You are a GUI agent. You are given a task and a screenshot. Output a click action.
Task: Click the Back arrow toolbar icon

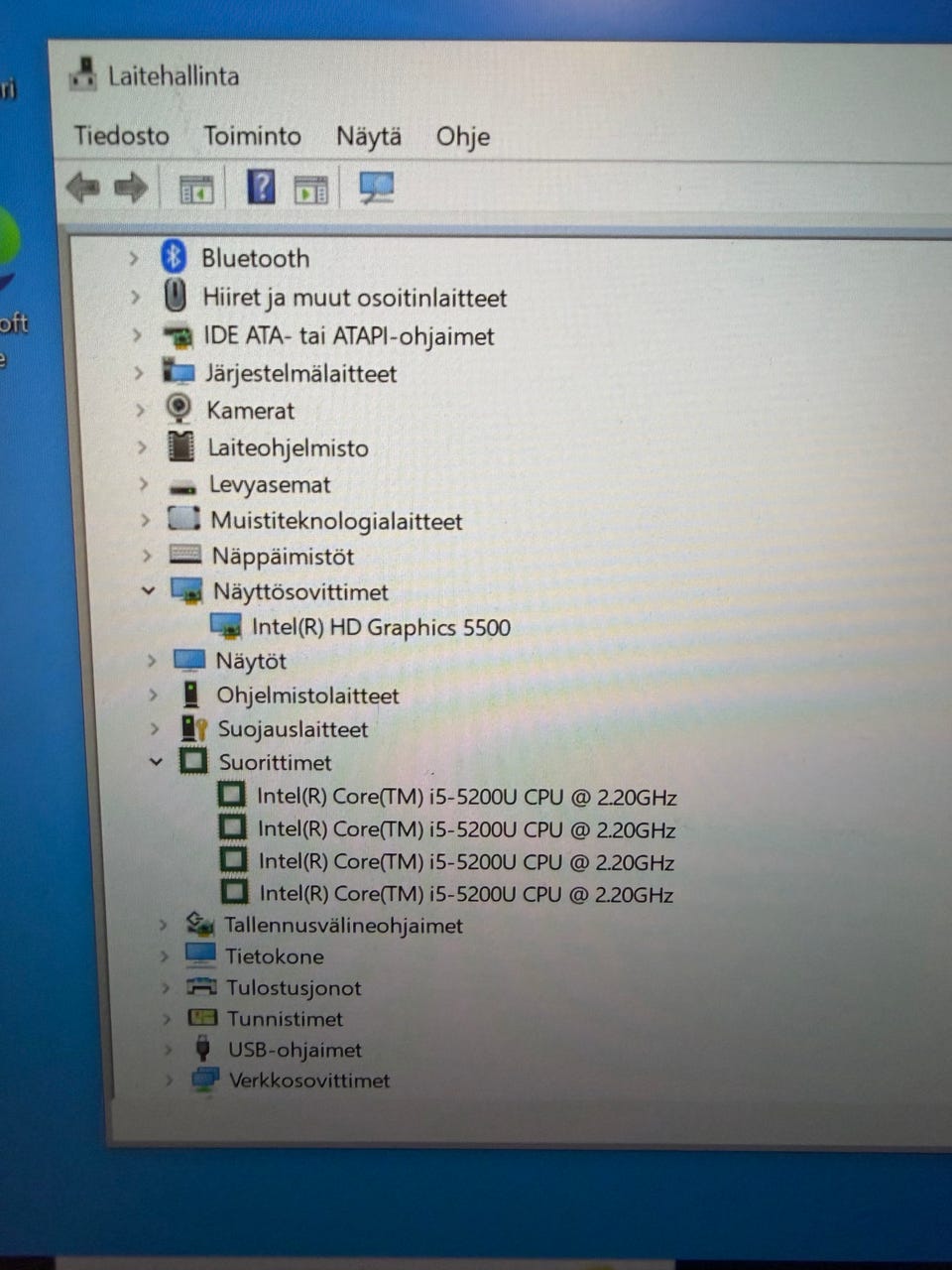83,187
